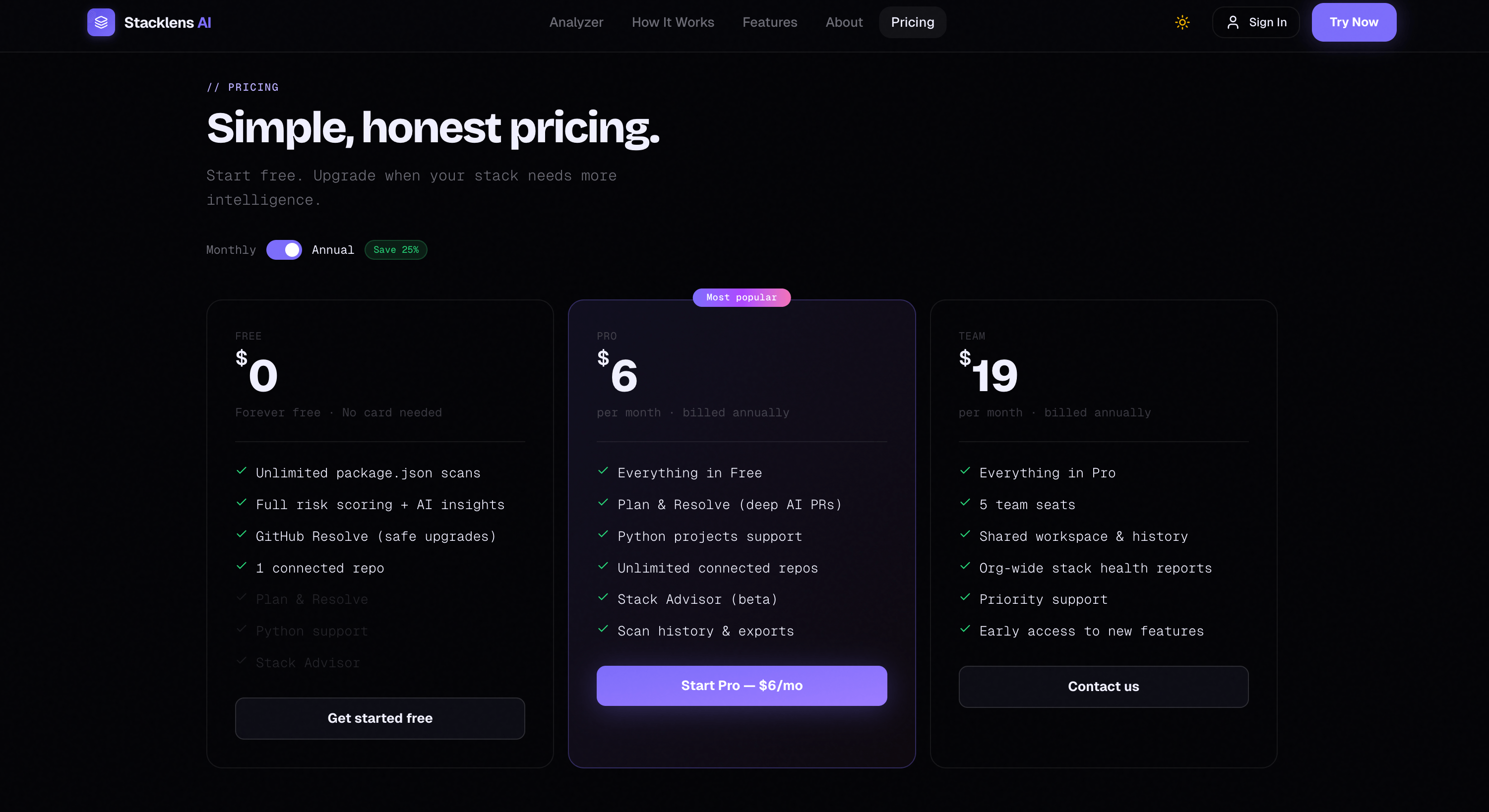Toggle light mode with the sun icon

pos(1182,22)
